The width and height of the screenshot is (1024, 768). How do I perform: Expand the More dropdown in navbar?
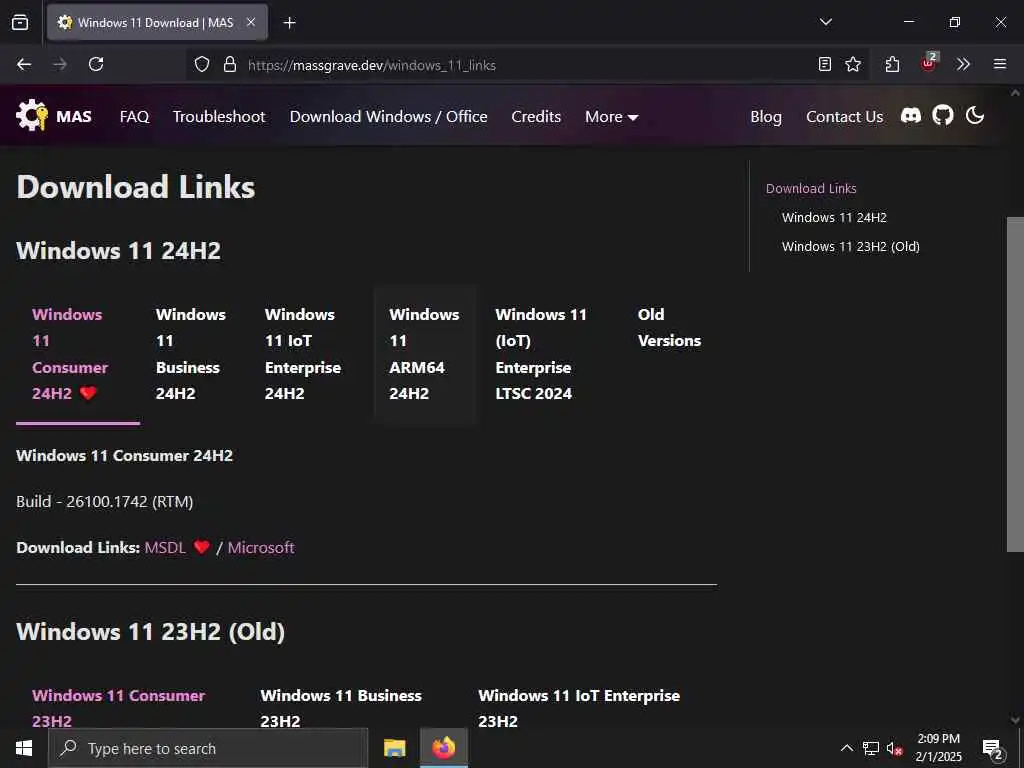(611, 116)
